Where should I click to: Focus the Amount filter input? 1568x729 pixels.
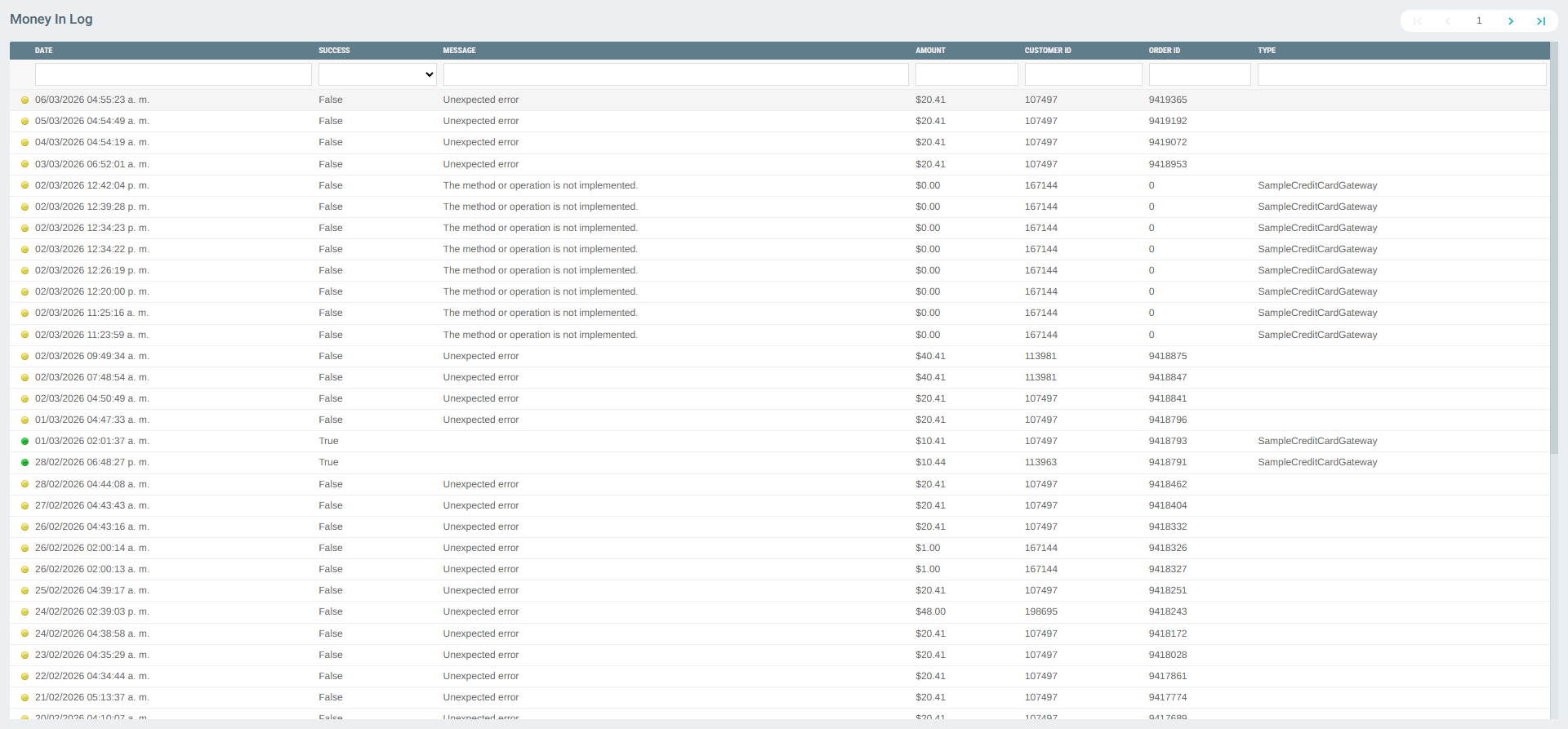pos(966,74)
